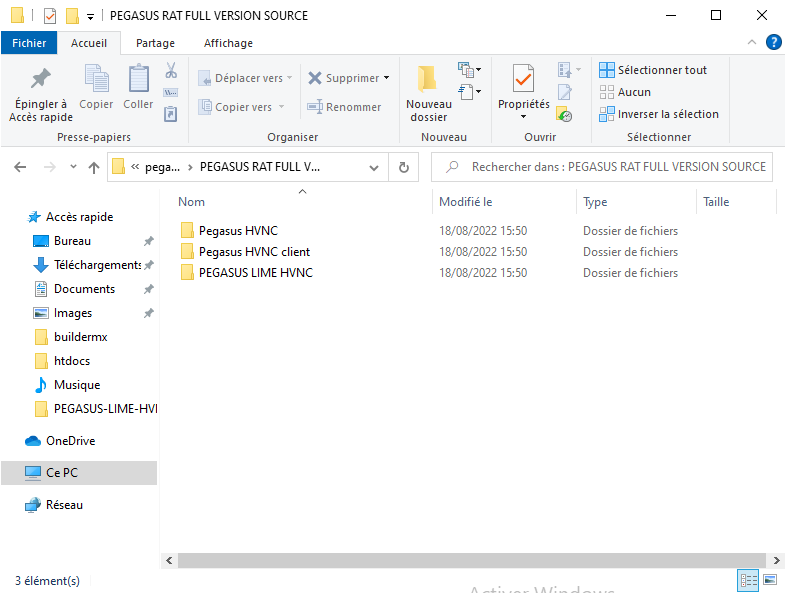This screenshot has width=786, height=593.
Task: Switch to the Accueil ribbon tab
Action: tap(89, 43)
